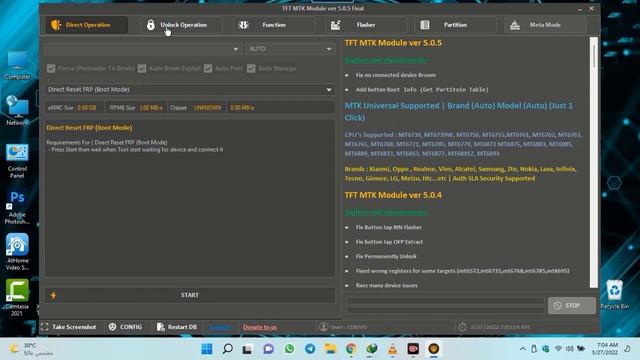Image resolution: width=640 pixels, height=360 pixels.
Task: Click the 'TFT MTK Module ver 5.0.4' heading
Action: pos(393,195)
